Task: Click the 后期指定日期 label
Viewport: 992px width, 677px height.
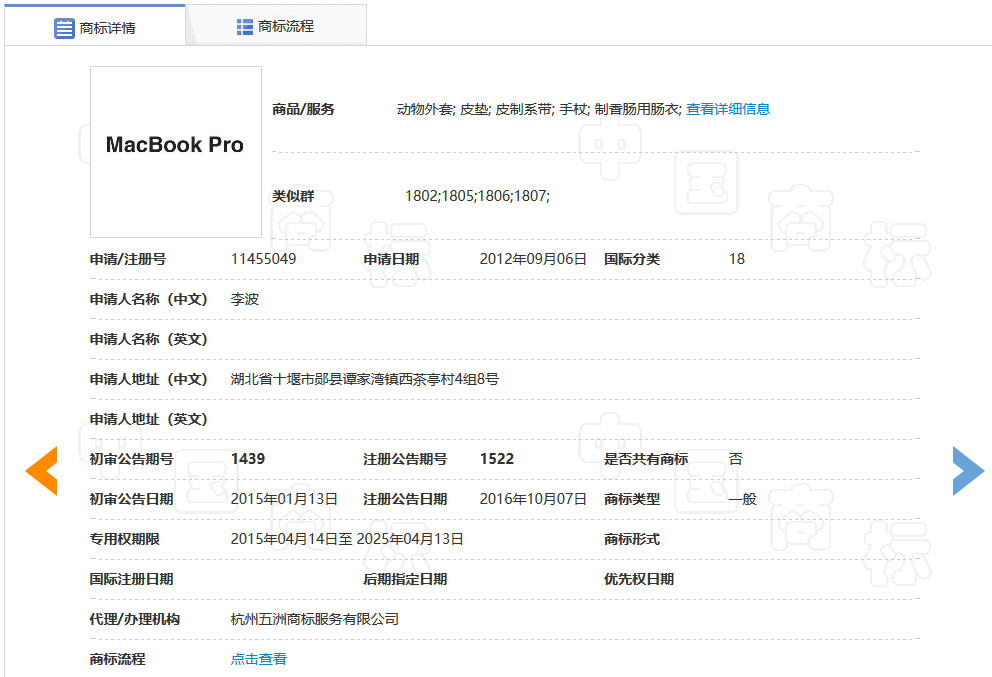Action: (x=405, y=579)
